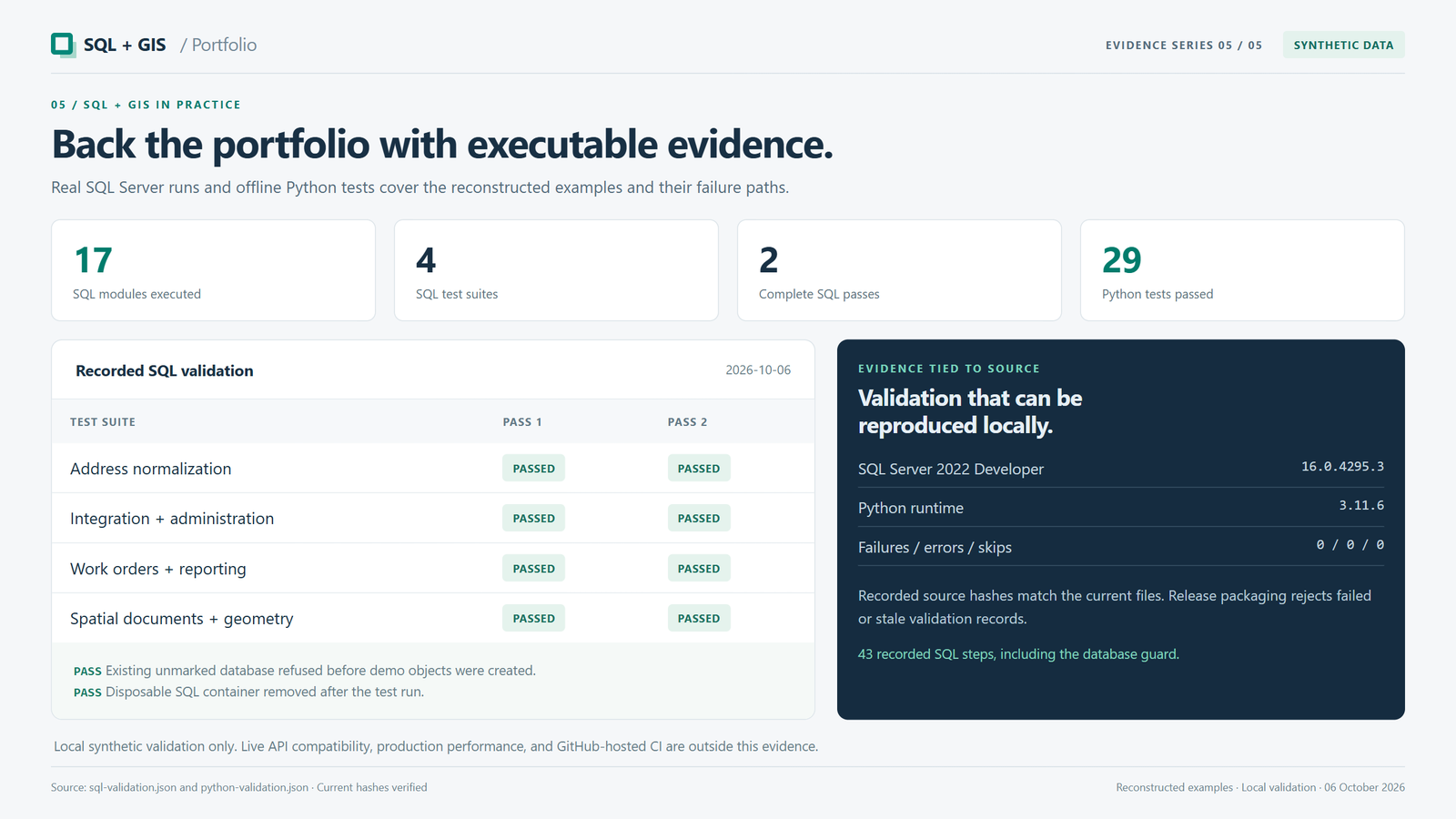Click the '05 / SQL + GIS IN PRACTICE' section label
The height and width of the screenshot is (819, 1456).
(x=146, y=105)
